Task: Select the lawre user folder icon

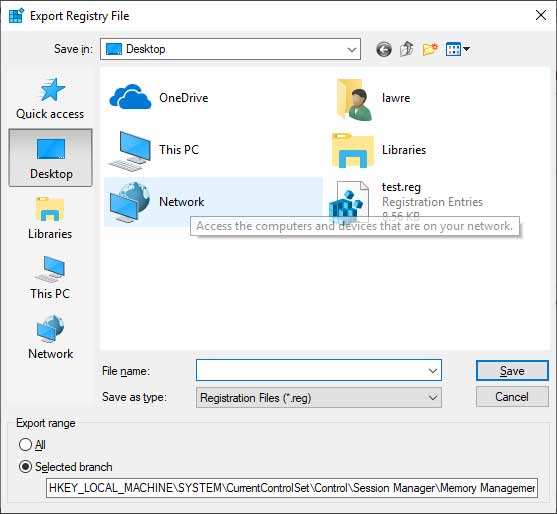Action: (x=354, y=99)
